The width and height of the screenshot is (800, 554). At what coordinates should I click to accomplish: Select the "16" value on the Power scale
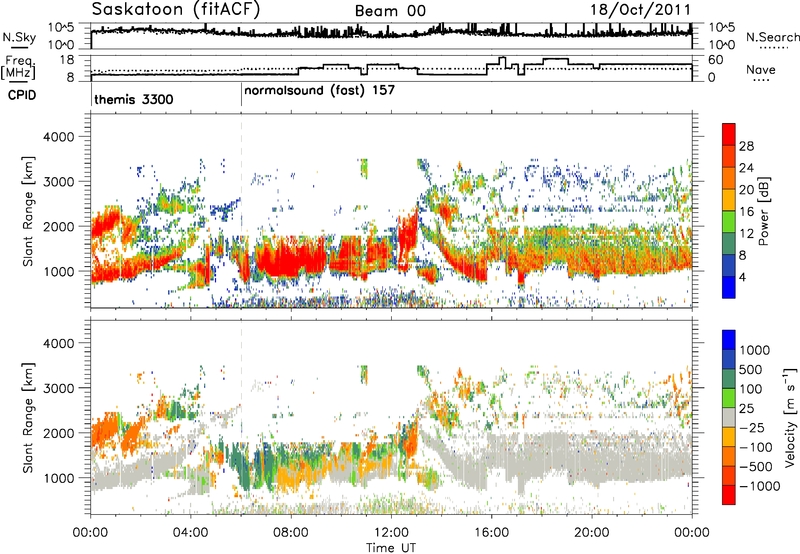click(746, 212)
